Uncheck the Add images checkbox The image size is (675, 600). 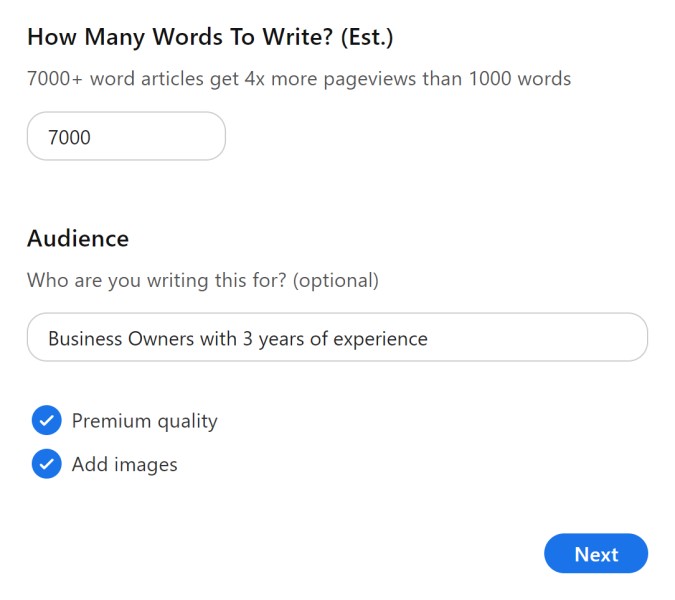coord(46,464)
